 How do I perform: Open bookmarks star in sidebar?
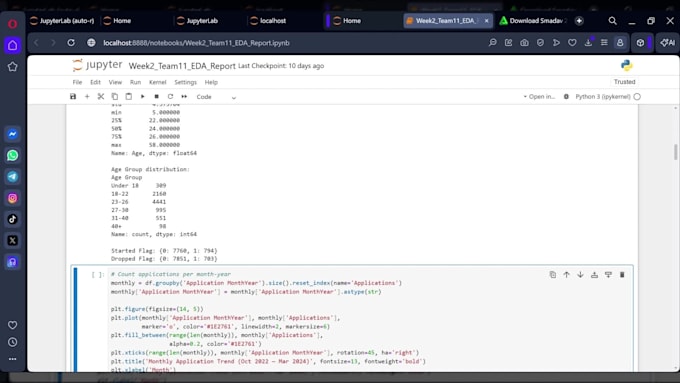pyautogui.click(x=13, y=67)
